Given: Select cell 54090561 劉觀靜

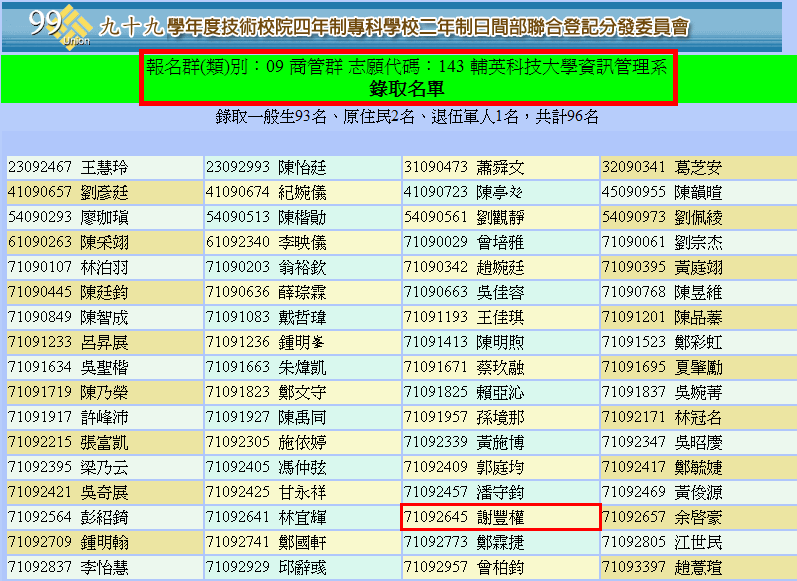Looking at the screenshot, I should 501,218.
